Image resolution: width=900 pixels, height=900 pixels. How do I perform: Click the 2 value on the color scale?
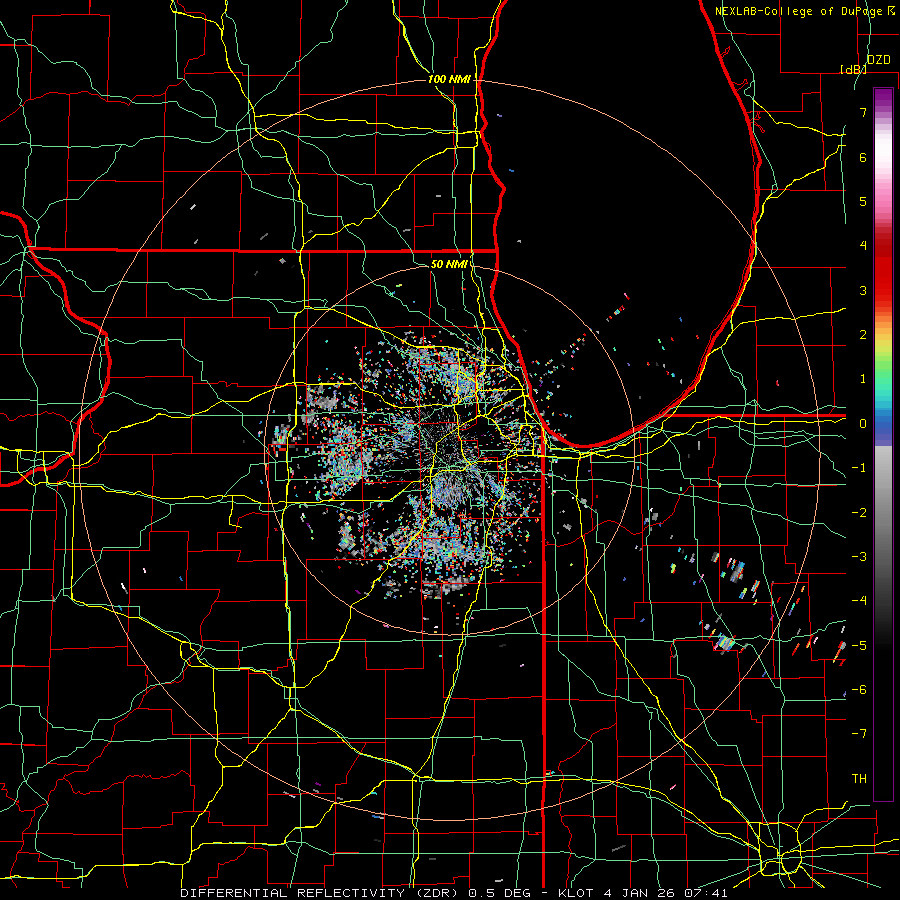pyautogui.click(x=863, y=335)
